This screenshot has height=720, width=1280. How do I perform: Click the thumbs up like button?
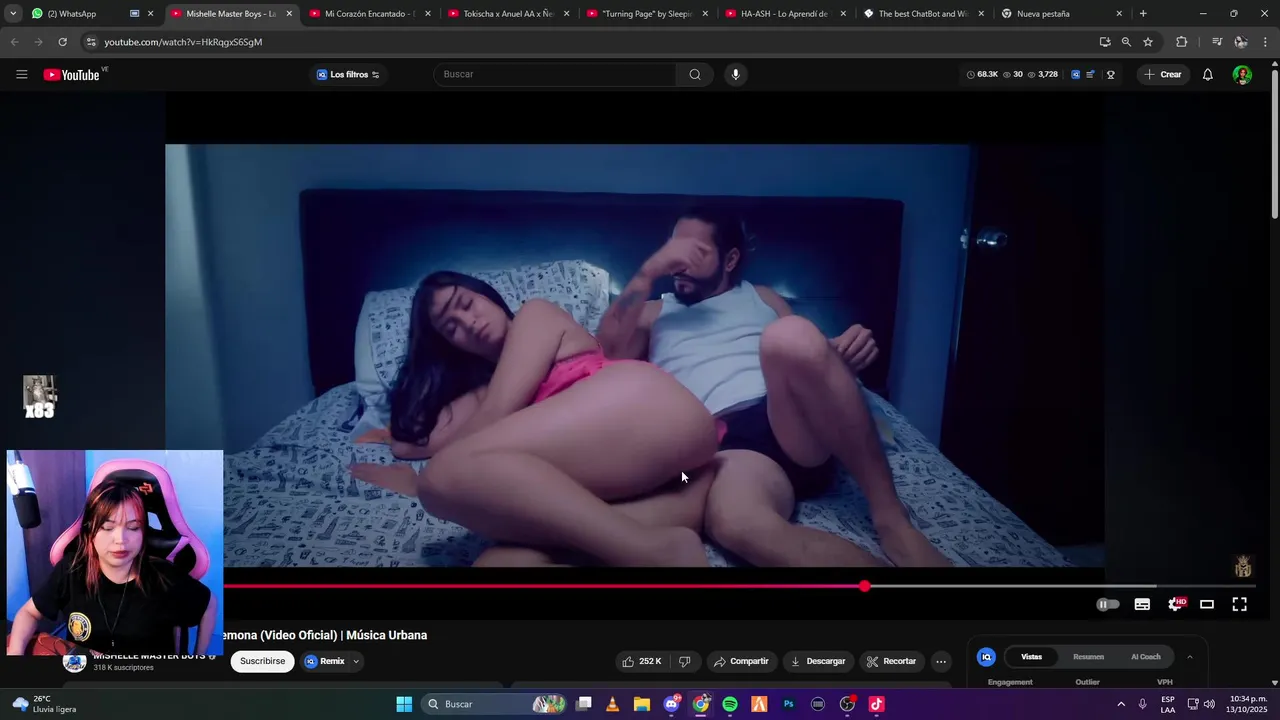click(x=642, y=661)
